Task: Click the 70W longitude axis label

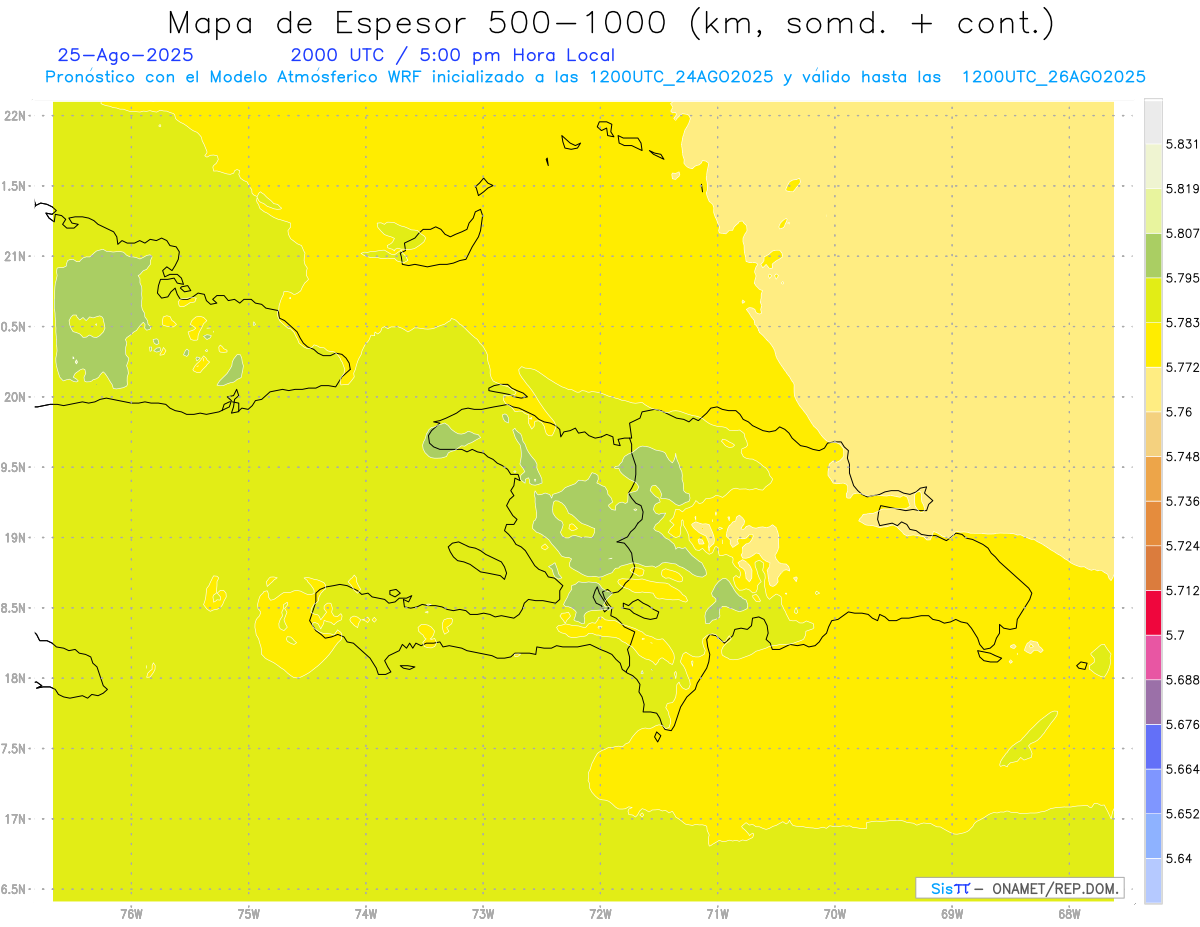Action: click(x=835, y=913)
